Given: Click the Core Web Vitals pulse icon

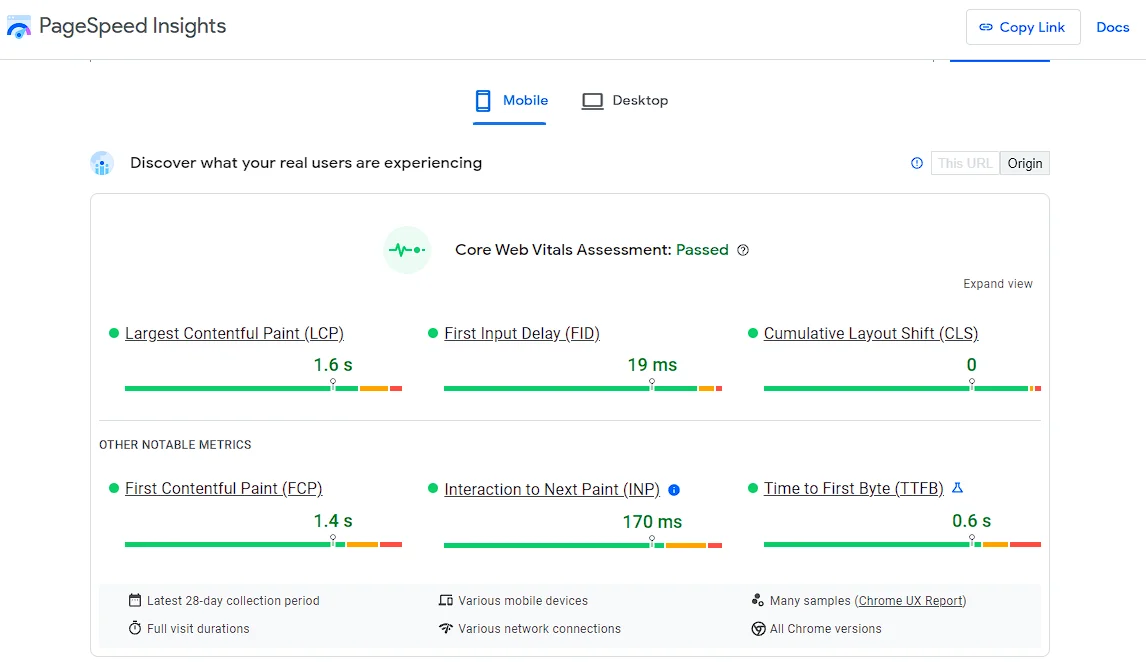Looking at the screenshot, I should coord(407,250).
